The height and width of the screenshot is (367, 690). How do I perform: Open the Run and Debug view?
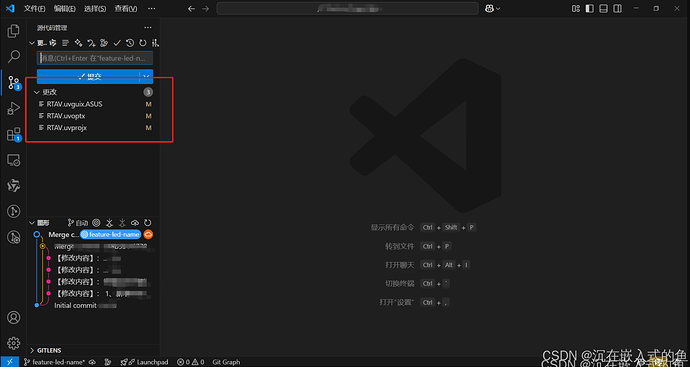[x=14, y=108]
